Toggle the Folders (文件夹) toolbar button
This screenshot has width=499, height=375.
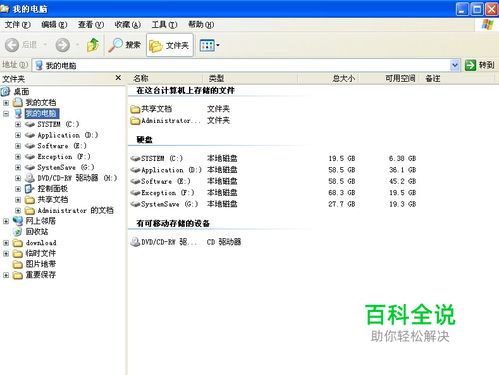coord(170,45)
